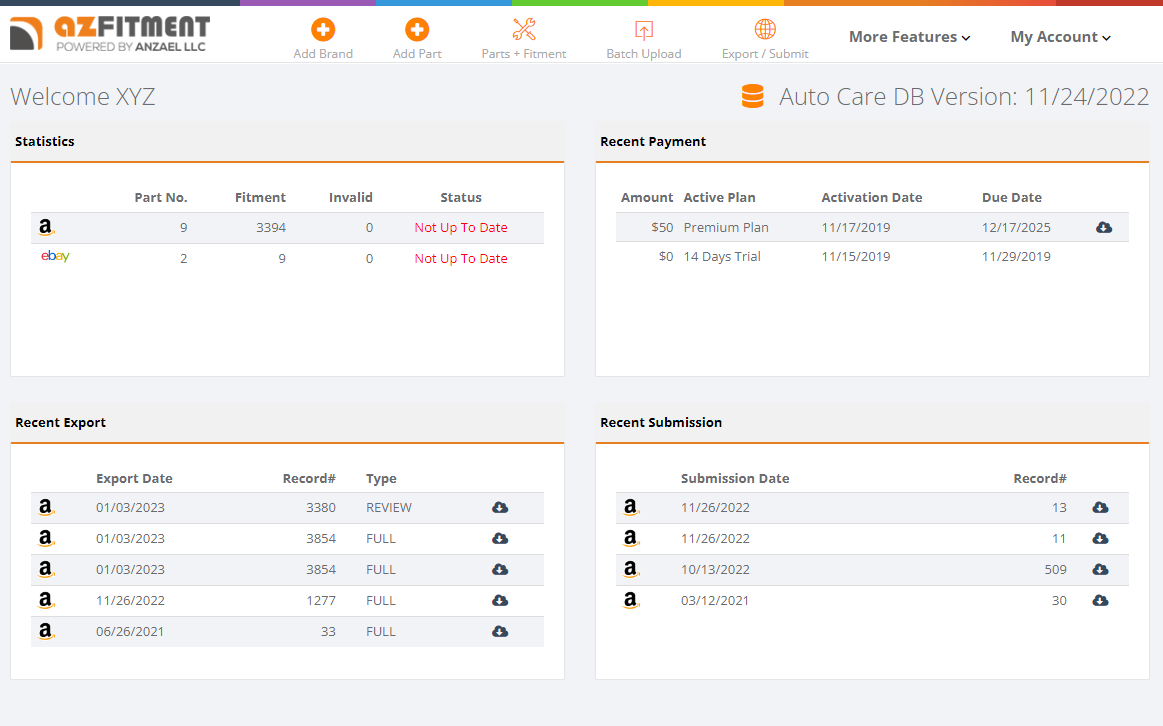1163x726 pixels.
Task: Click the Export / Submit label
Action: (x=765, y=53)
